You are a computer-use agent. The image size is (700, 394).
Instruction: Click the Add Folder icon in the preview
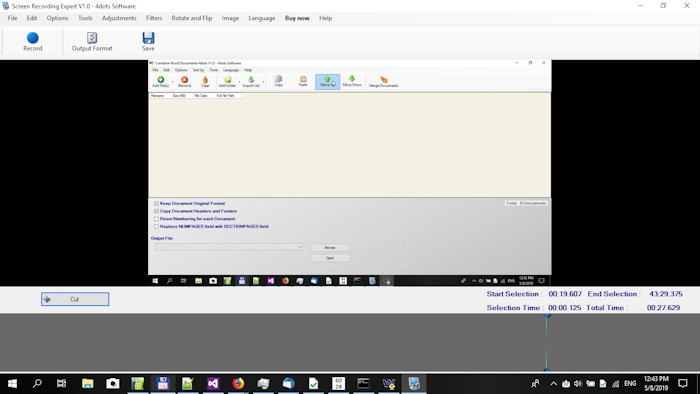227,80
